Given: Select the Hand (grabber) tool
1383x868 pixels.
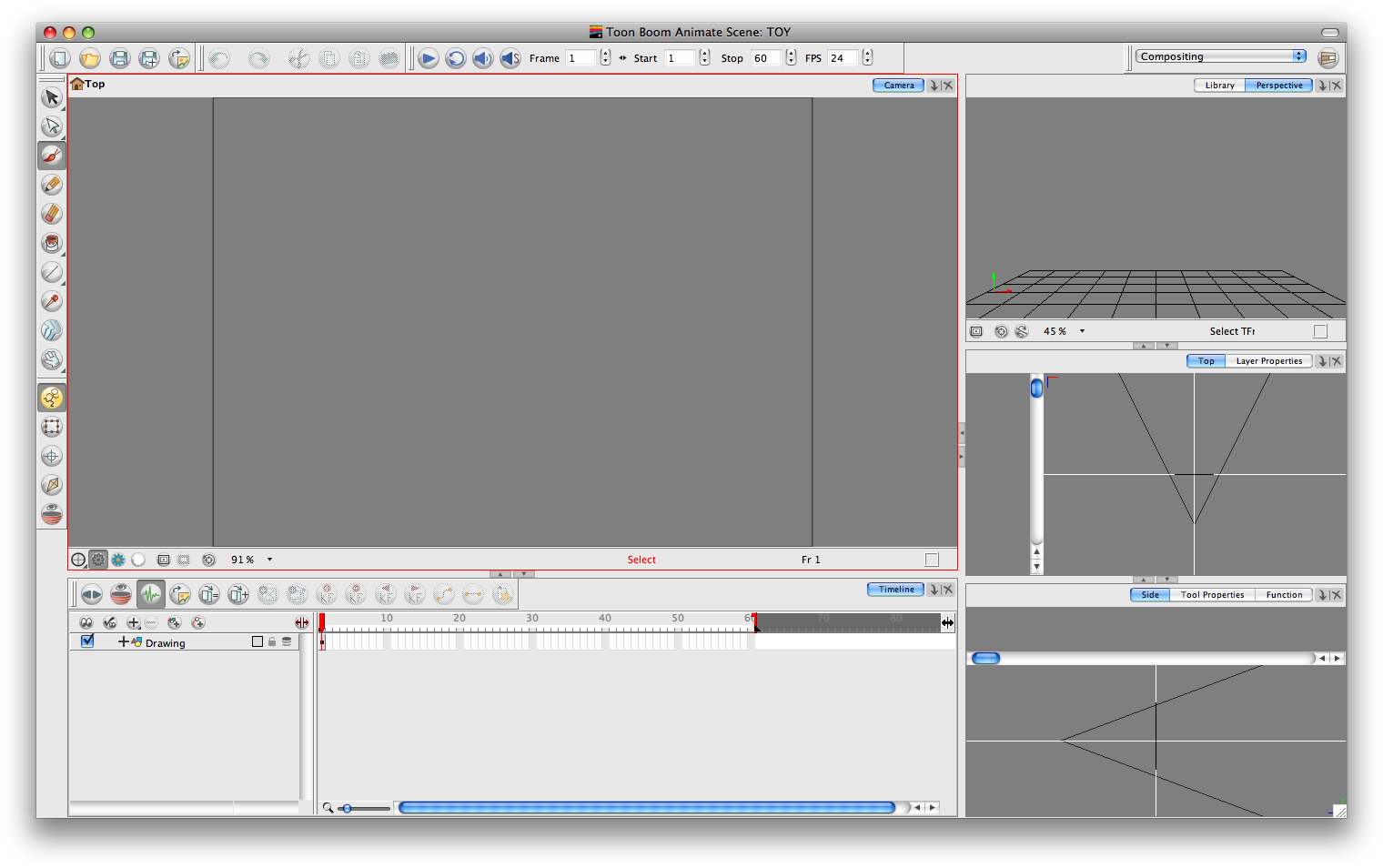Looking at the screenshot, I should click(52, 359).
